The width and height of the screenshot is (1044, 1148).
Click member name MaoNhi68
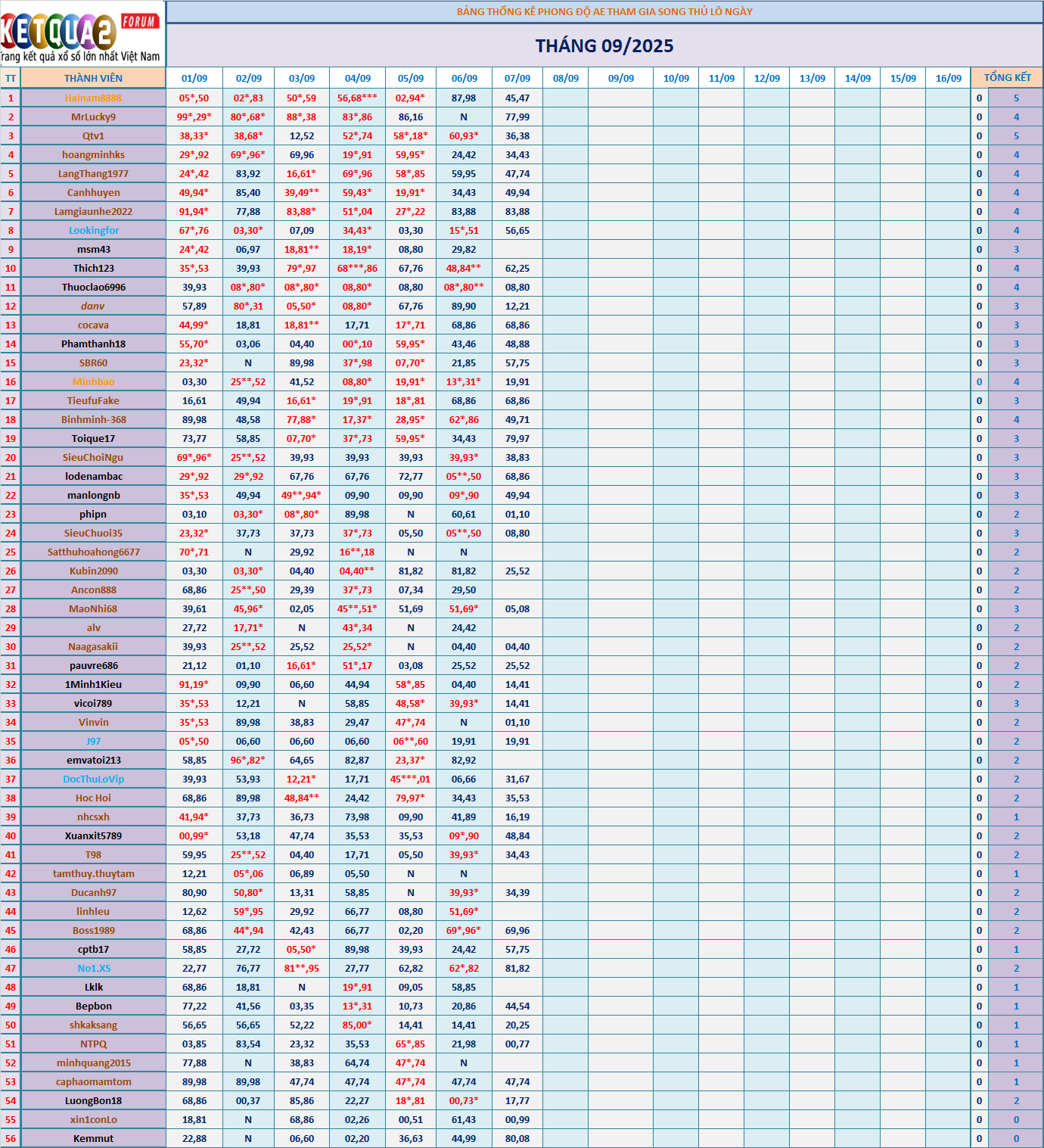point(93,608)
